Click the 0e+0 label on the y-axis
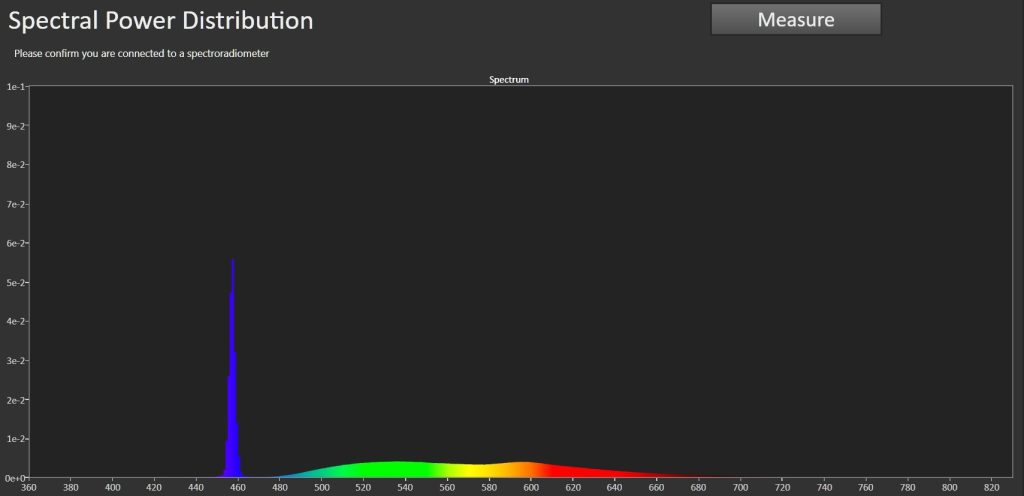This screenshot has height=496, width=1024. (14, 478)
